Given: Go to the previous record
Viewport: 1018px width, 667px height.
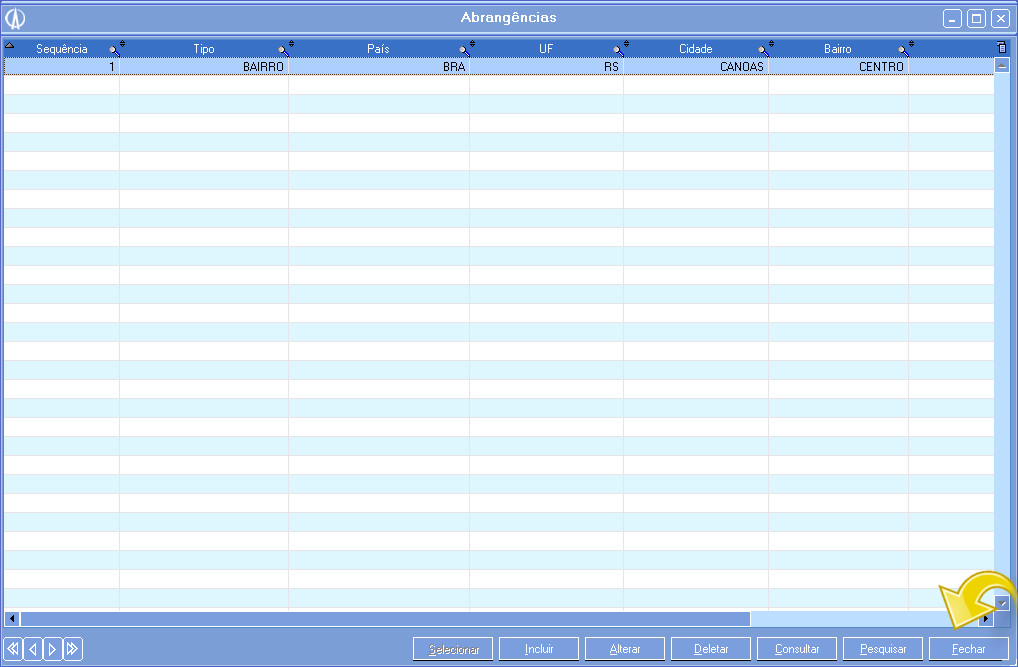Looking at the screenshot, I should click(33, 649).
